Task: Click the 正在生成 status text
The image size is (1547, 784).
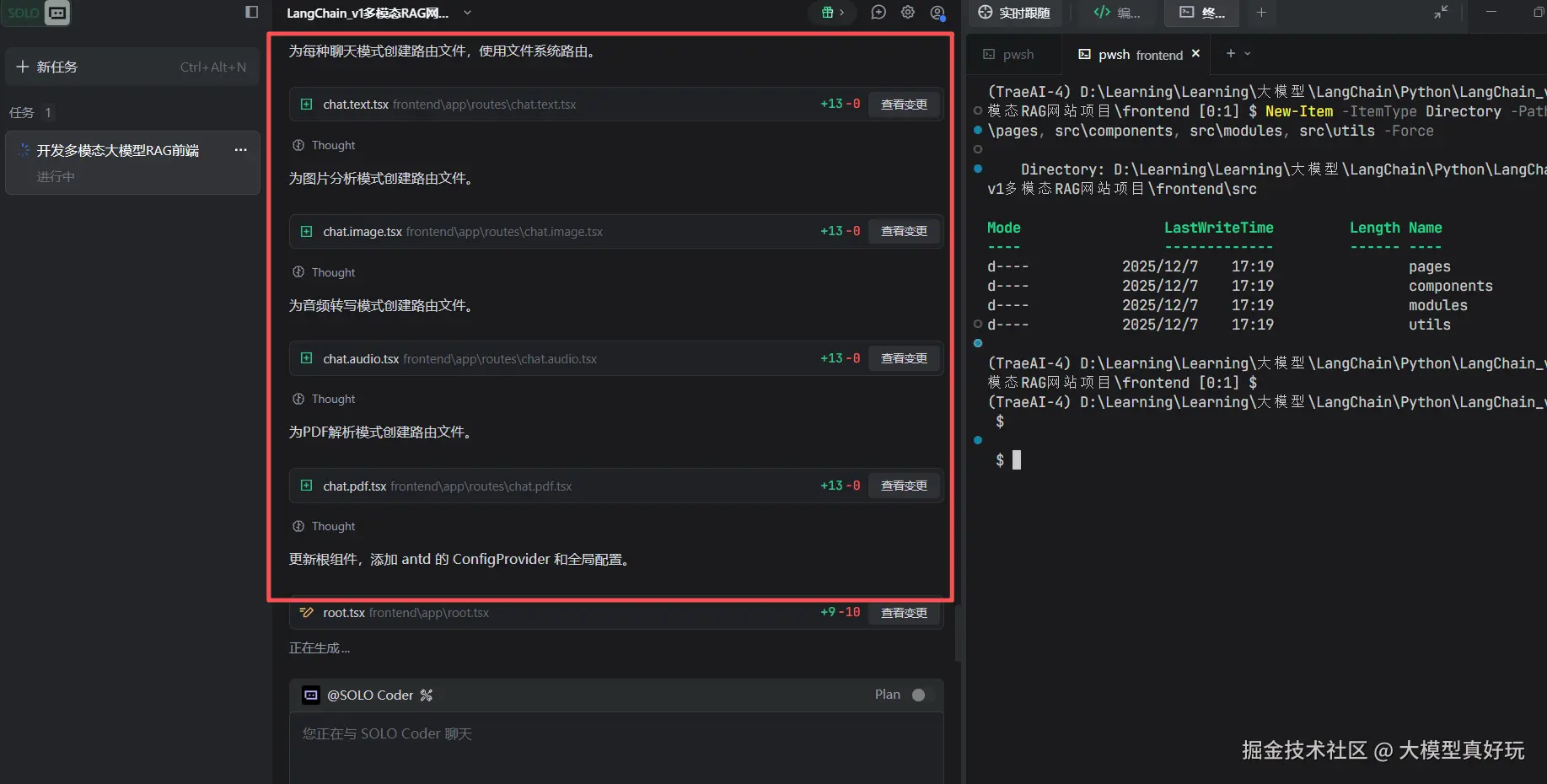Action: [x=320, y=648]
